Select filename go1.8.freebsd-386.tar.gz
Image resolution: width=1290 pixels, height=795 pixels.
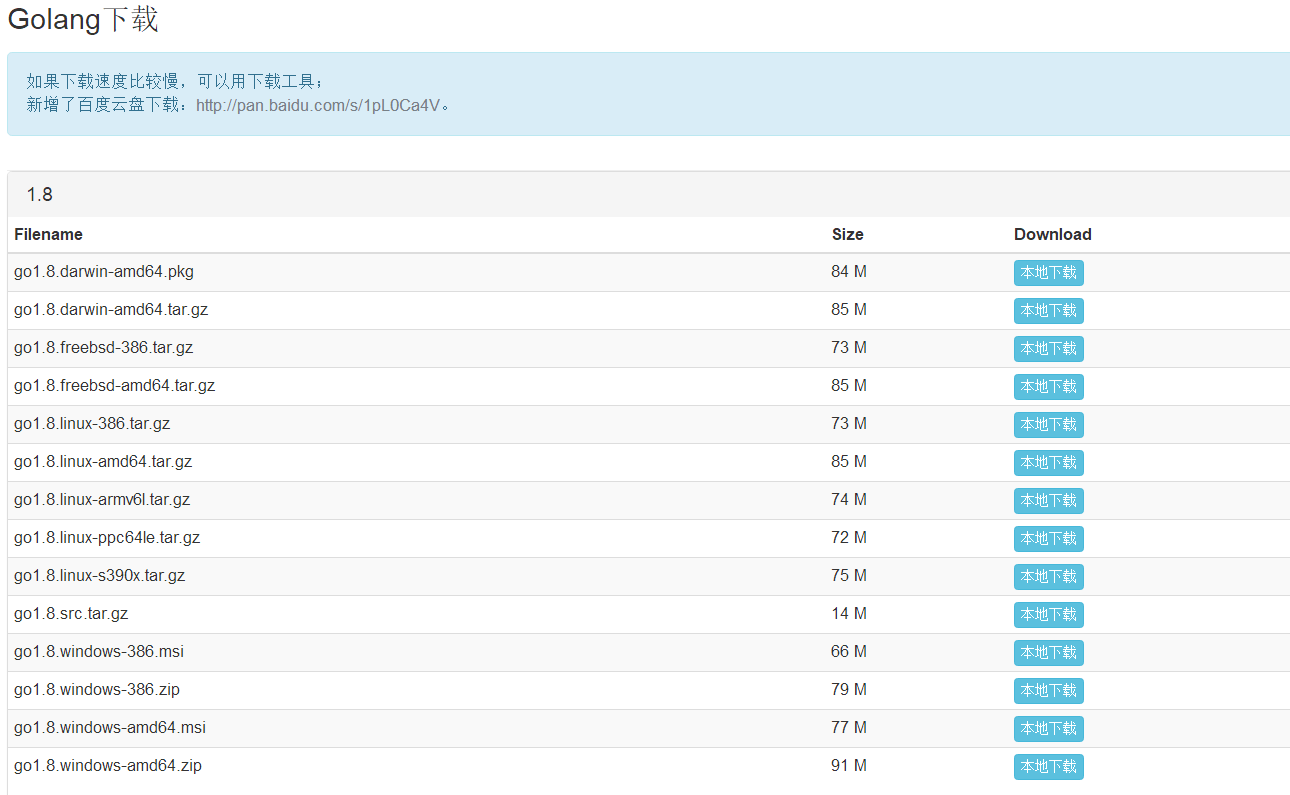click(x=104, y=348)
